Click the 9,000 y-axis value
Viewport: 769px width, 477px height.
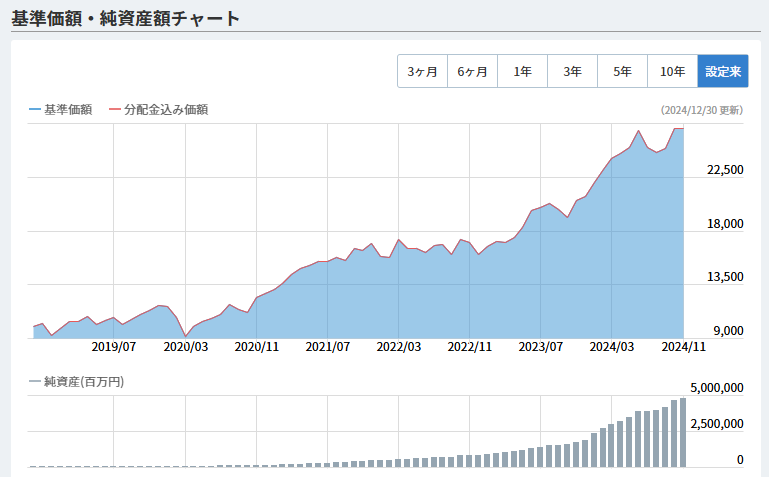728,331
